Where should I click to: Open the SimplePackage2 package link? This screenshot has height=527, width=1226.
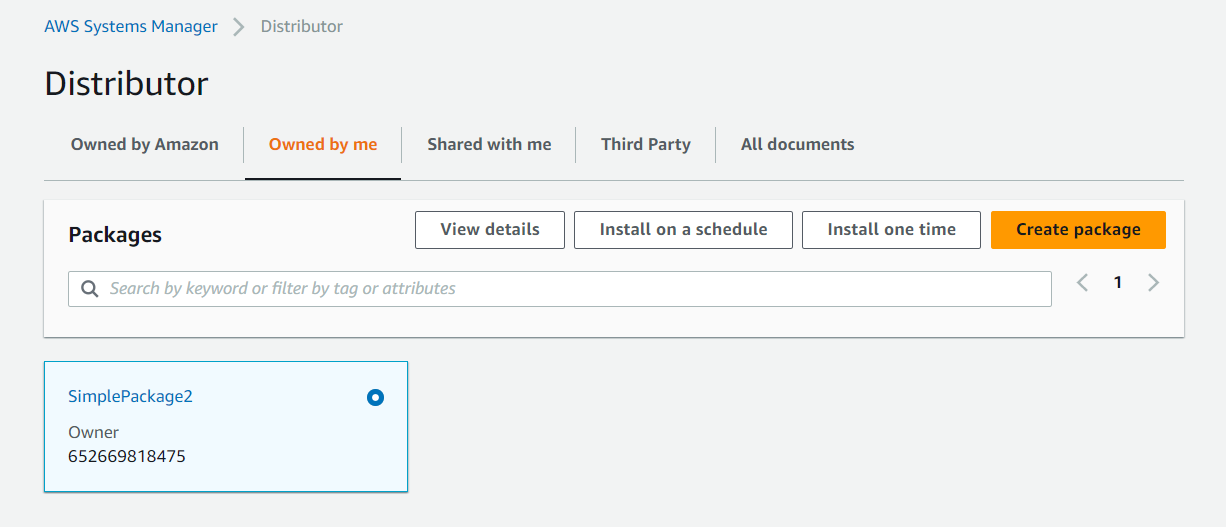pos(130,396)
